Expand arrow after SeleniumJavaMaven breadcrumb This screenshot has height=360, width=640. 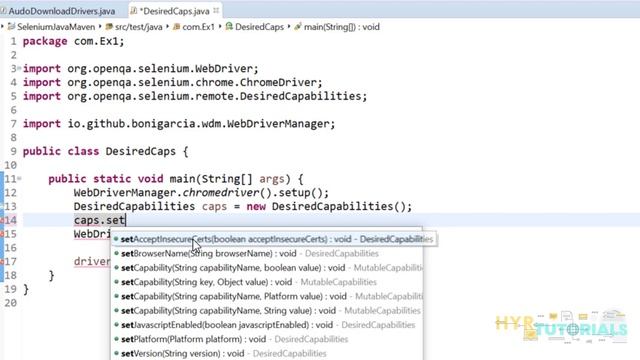point(100,27)
